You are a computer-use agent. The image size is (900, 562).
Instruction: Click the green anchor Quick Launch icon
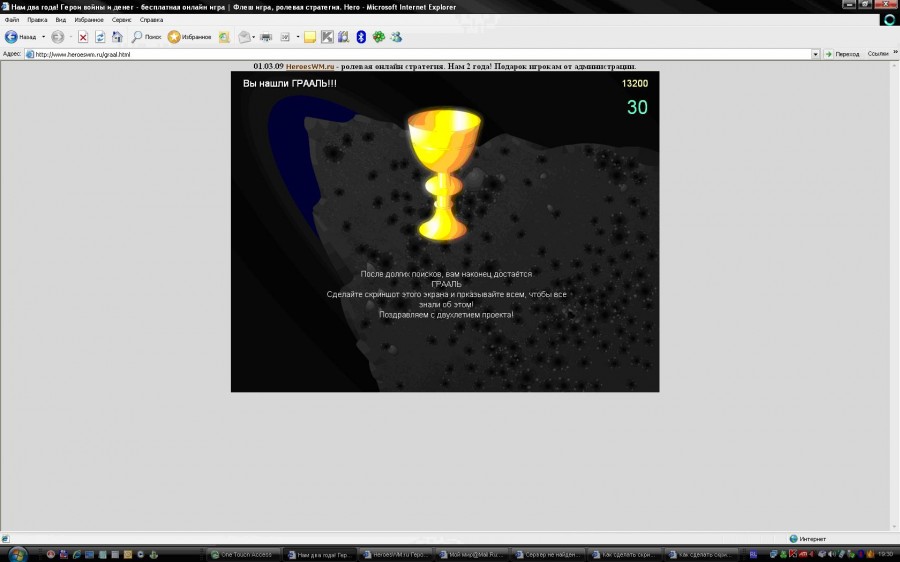click(153, 555)
